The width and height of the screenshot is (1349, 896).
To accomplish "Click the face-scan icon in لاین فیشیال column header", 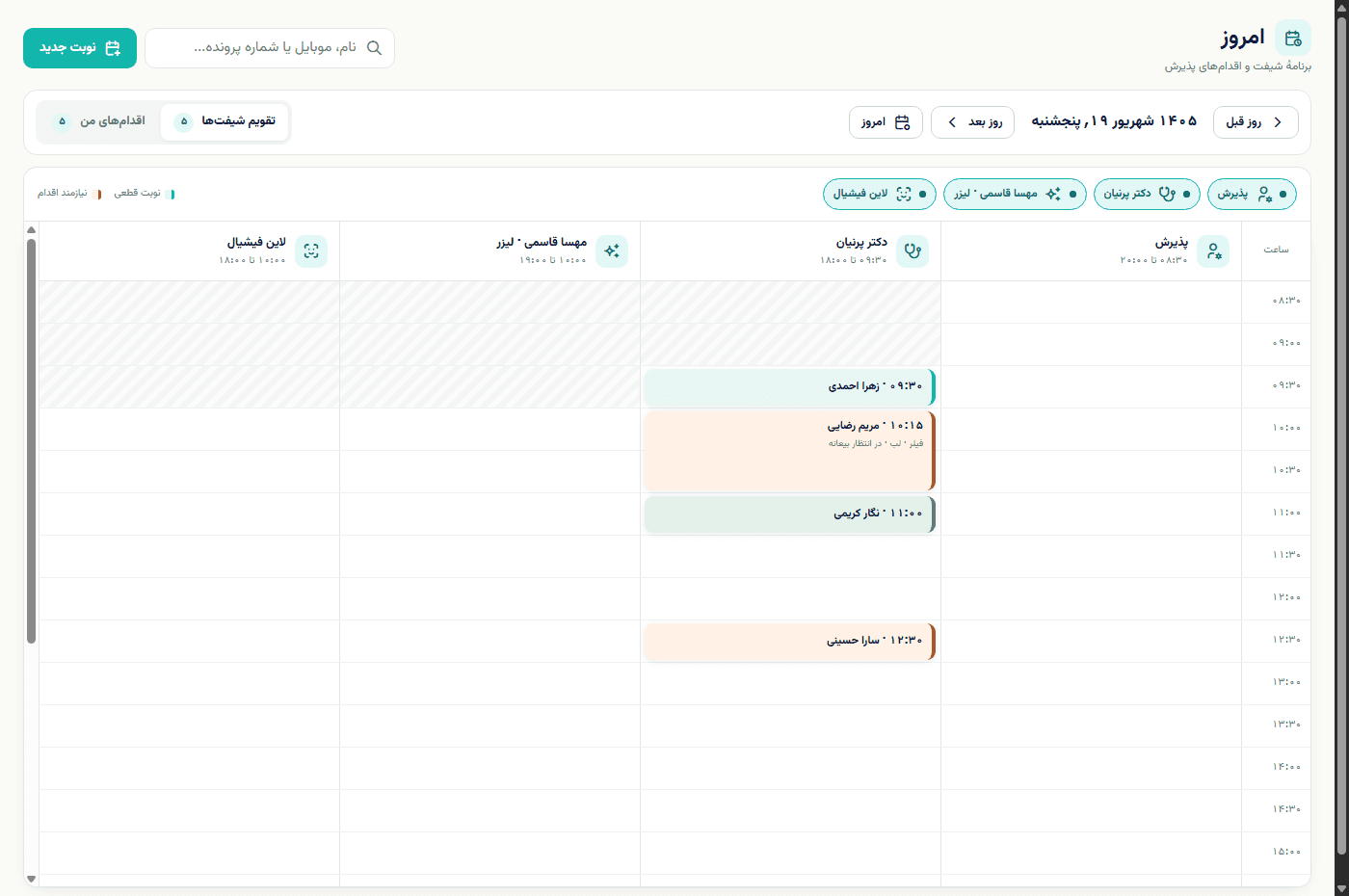I will [311, 251].
